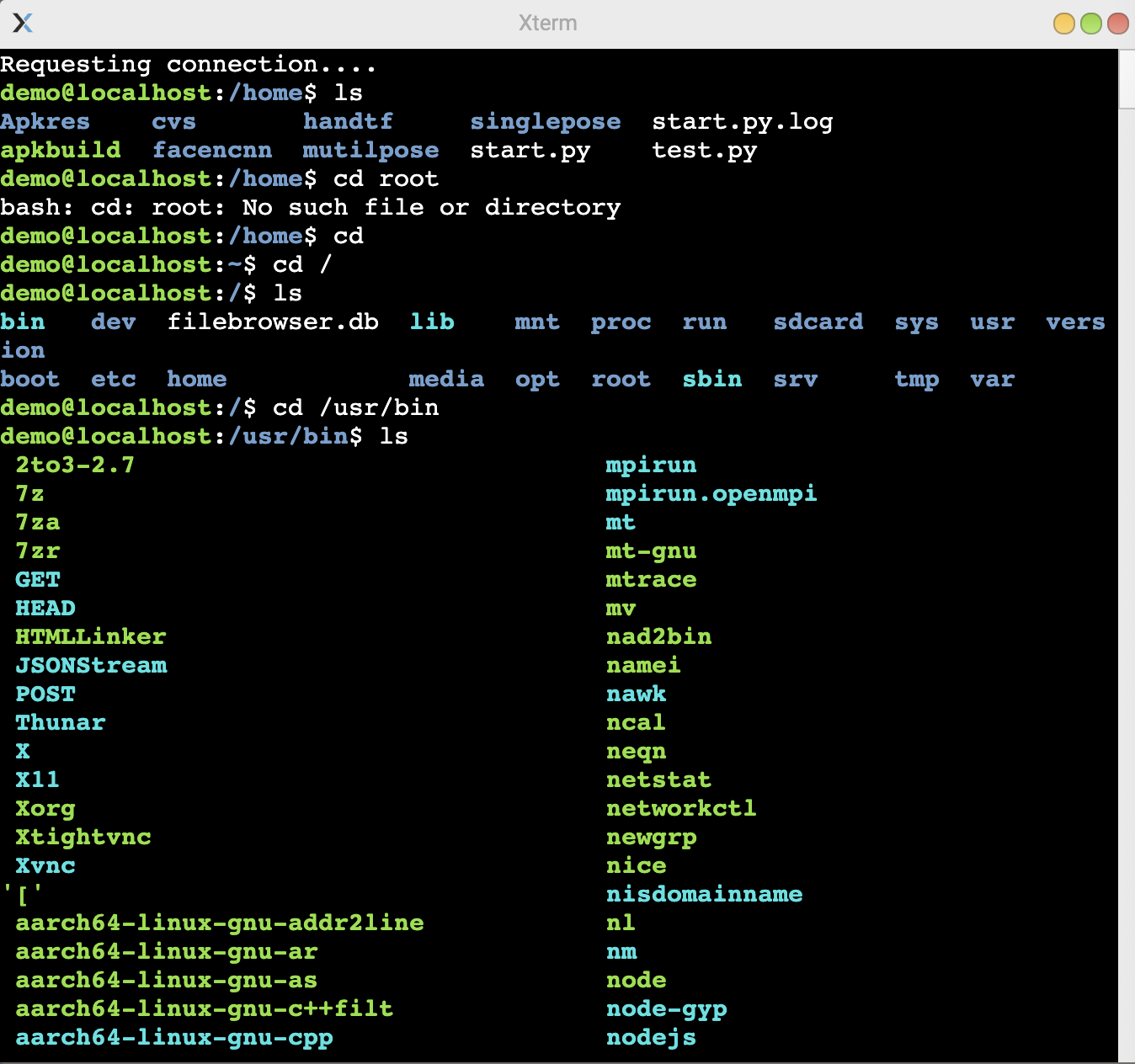Click the X11 logo icon in title bar
Viewport: 1135px width, 1064px height.
[x=23, y=23]
